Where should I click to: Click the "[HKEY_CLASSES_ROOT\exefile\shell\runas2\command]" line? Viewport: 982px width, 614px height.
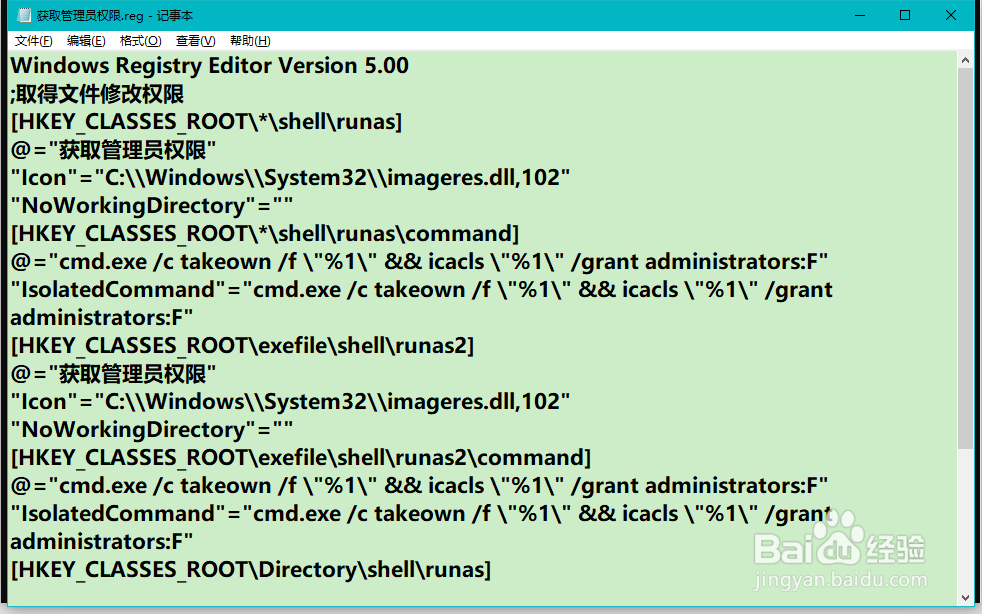pos(301,458)
